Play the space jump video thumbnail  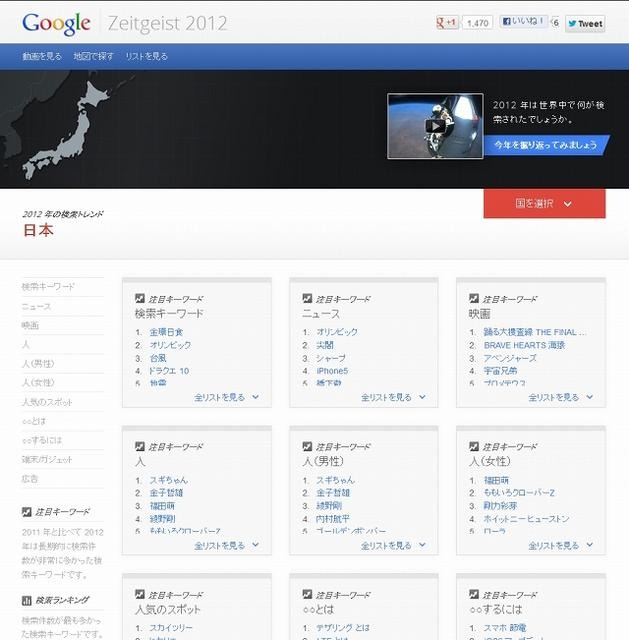(x=435, y=126)
